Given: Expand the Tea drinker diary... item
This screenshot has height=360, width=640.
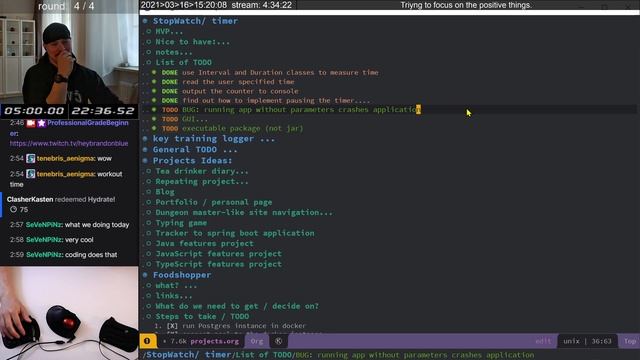Looking at the screenshot, I should 202,171.
